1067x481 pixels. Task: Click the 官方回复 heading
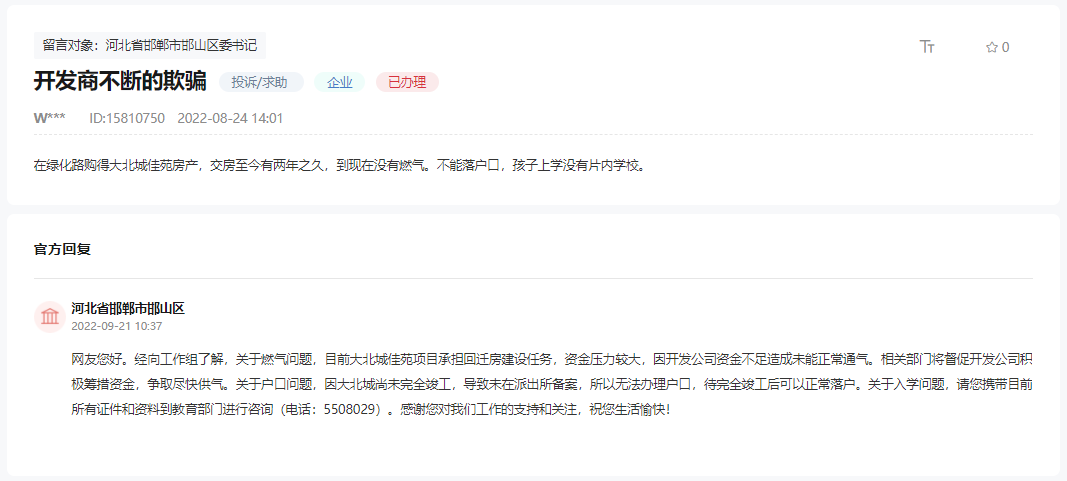(x=62, y=249)
